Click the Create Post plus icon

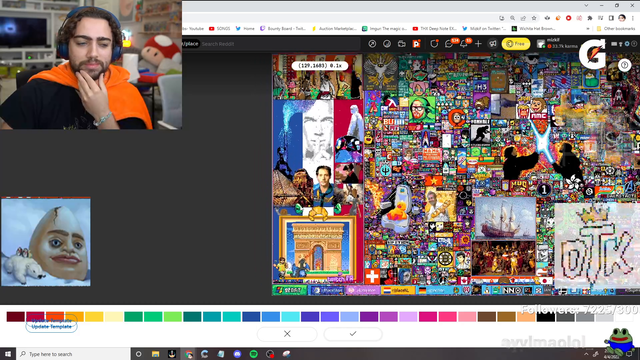point(478,44)
